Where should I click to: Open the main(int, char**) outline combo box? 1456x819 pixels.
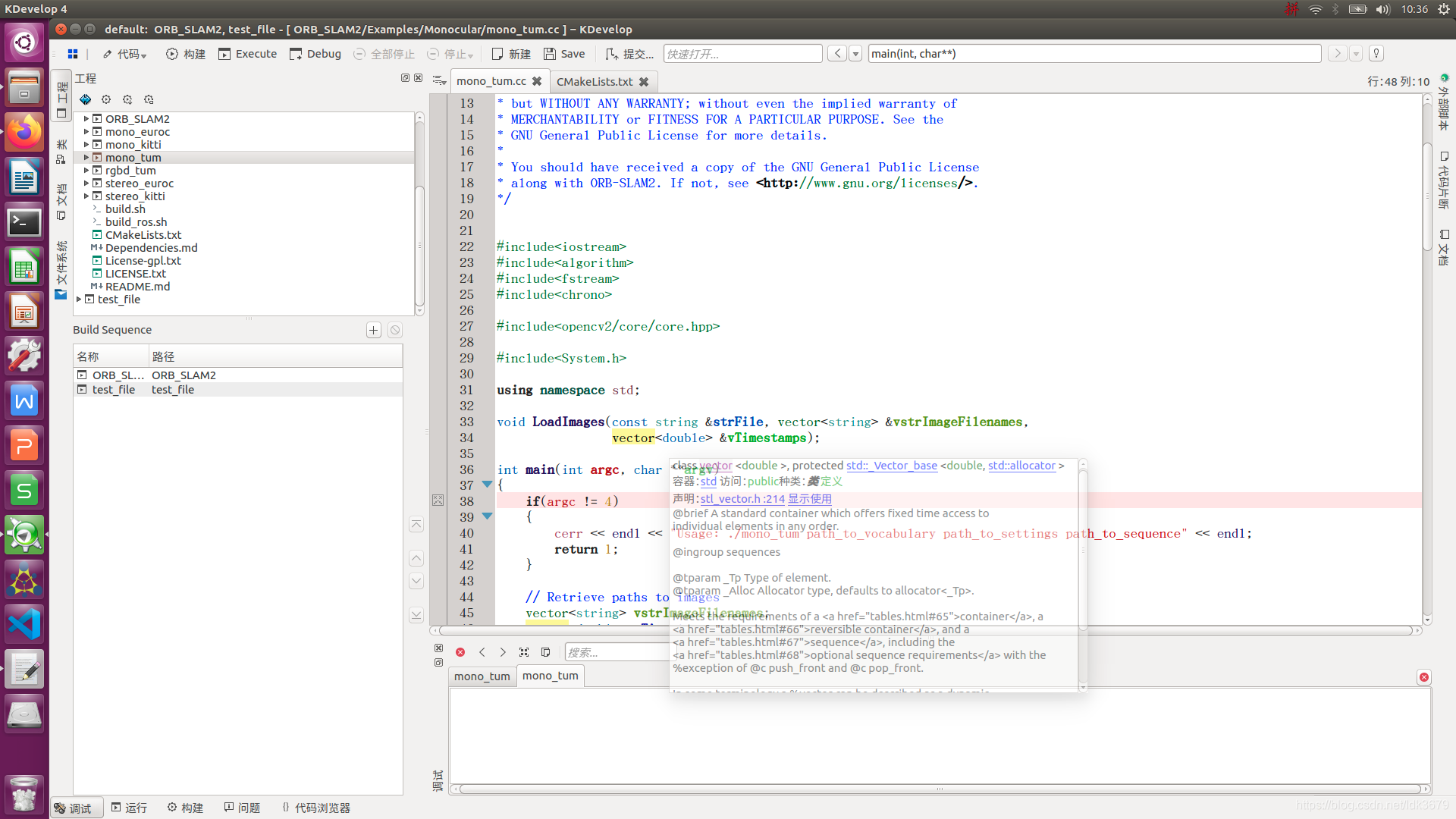click(1094, 54)
